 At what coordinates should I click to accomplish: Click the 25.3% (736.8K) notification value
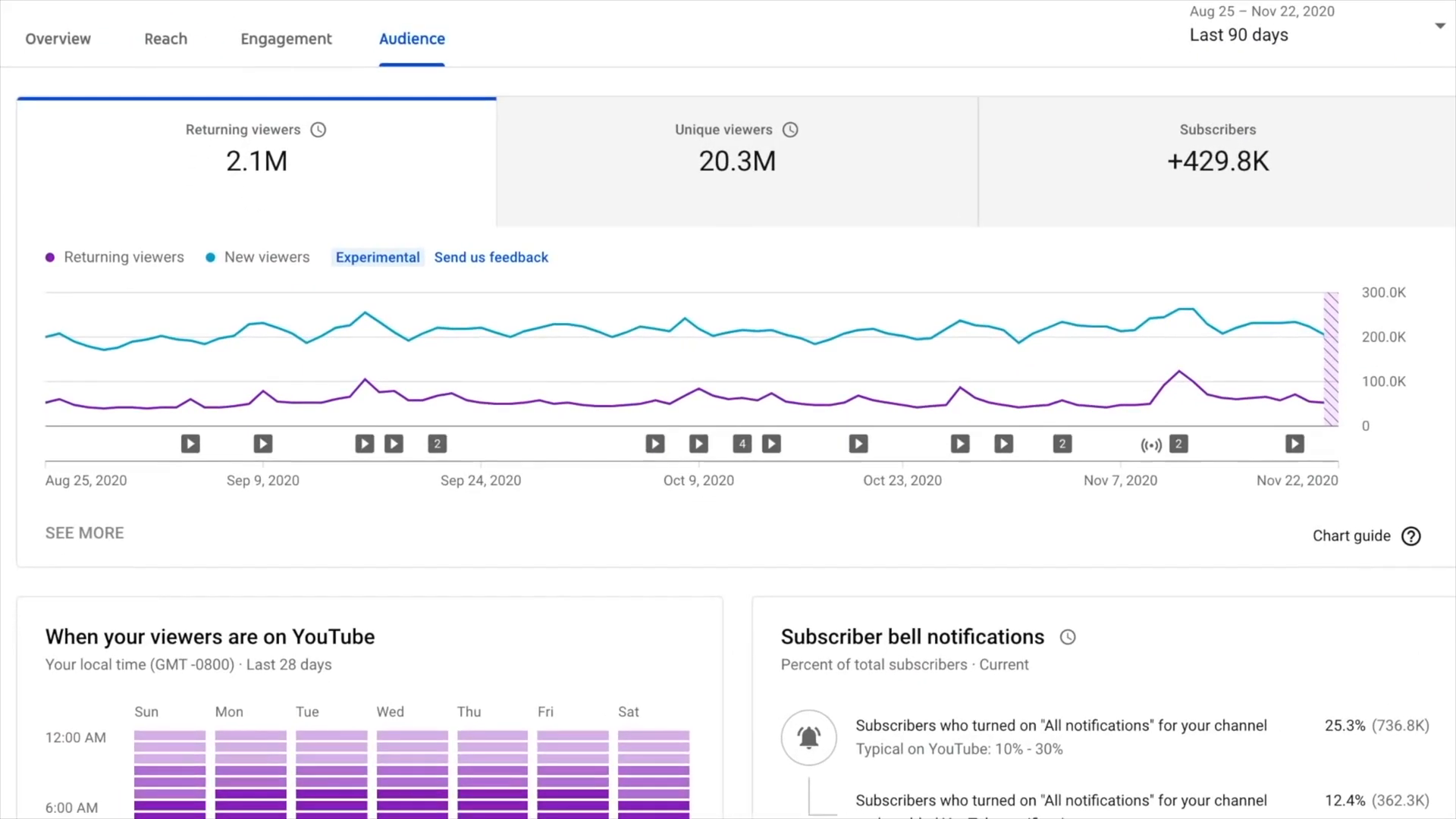click(1376, 726)
